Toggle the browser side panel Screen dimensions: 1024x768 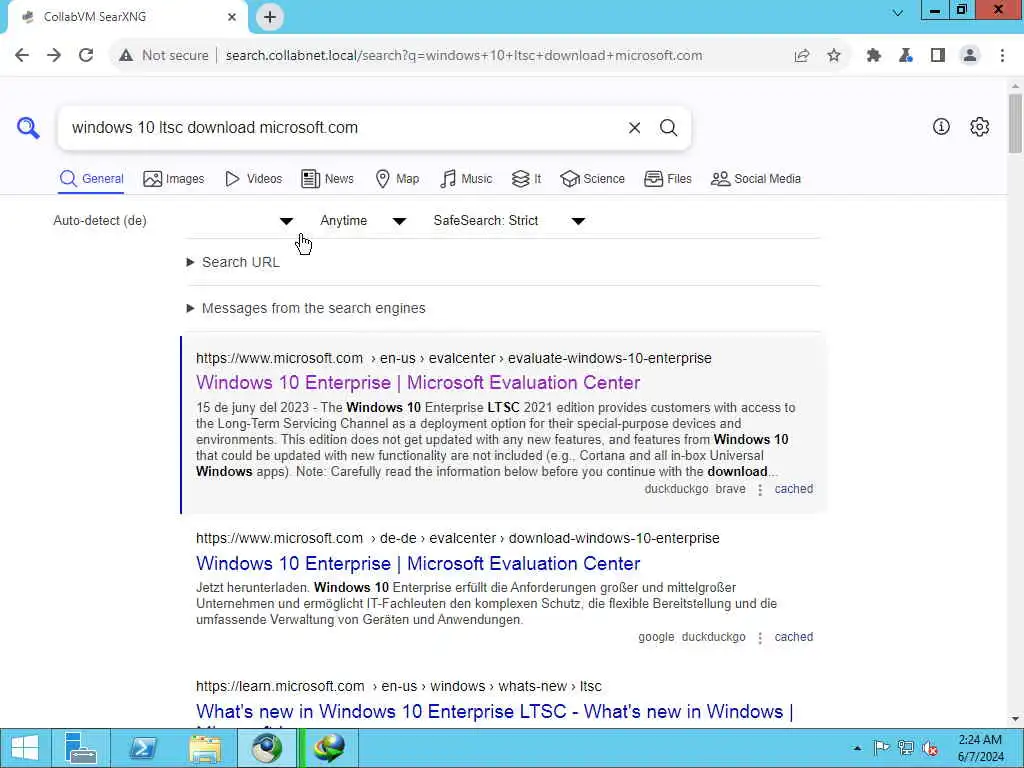pyautogui.click(x=938, y=56)
